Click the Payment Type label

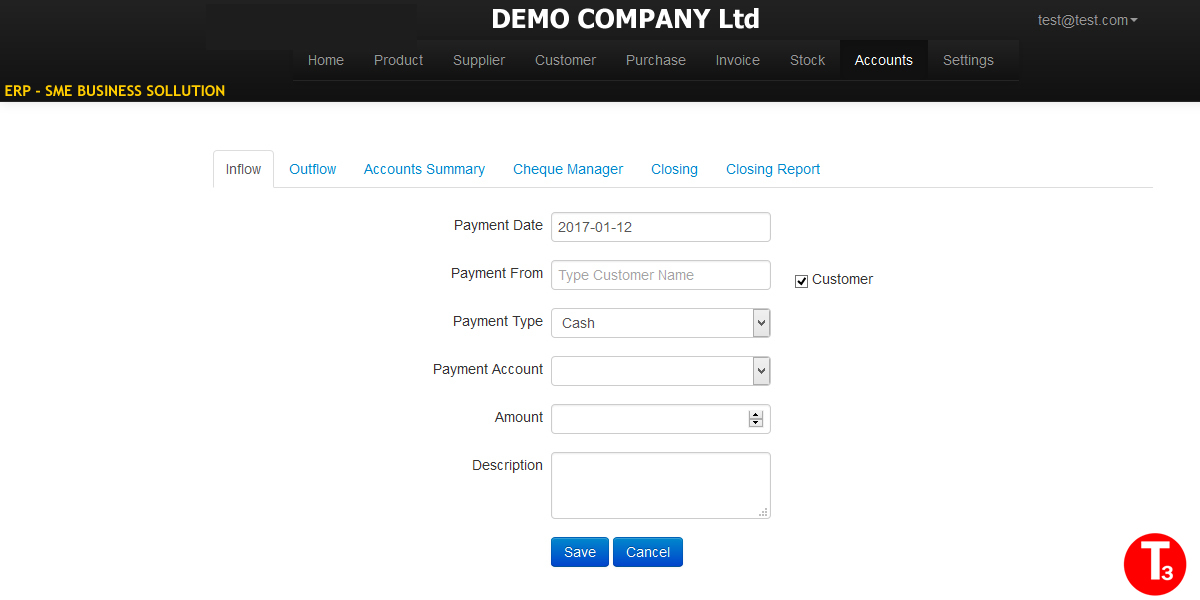(498, 321)
